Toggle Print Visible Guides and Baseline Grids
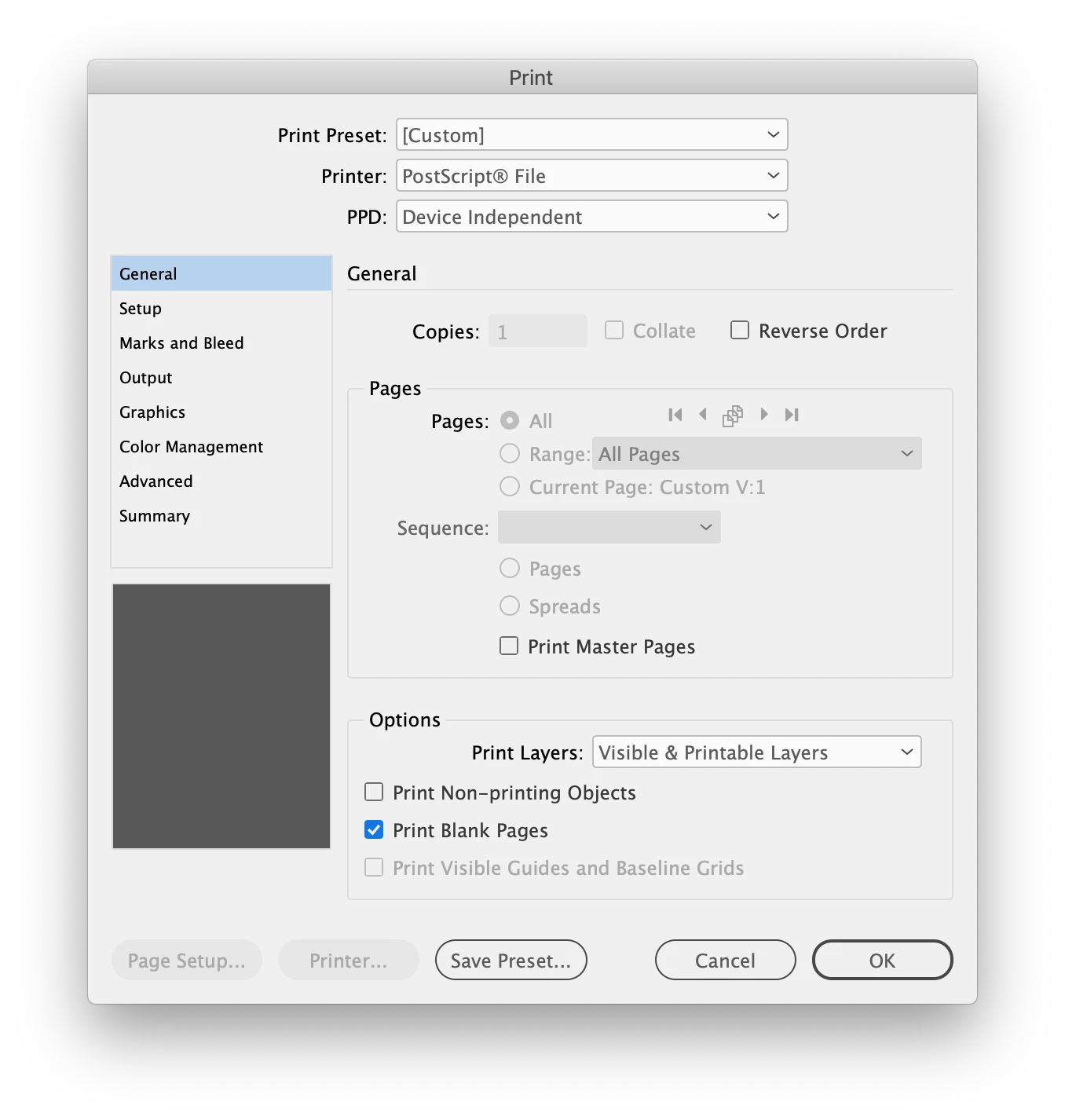 [x=374, y=867]
